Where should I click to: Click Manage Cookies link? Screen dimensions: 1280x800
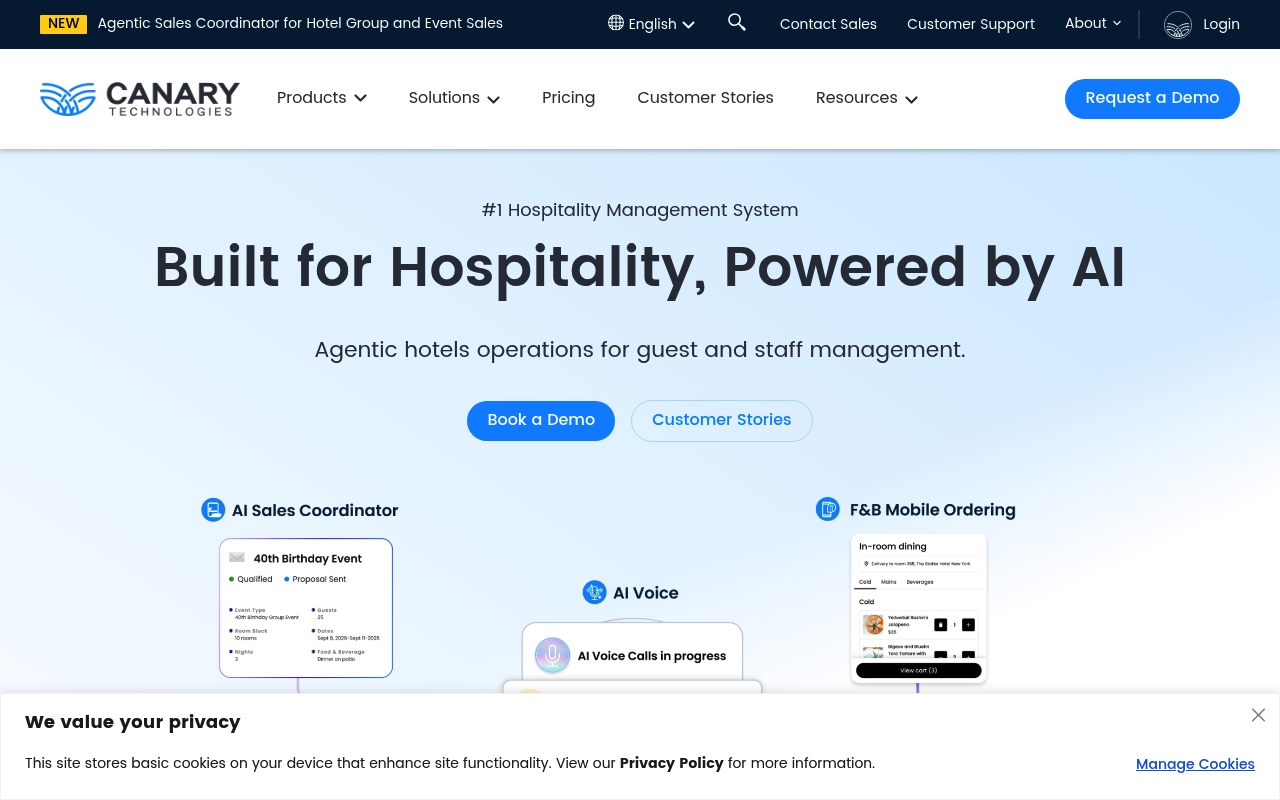[x=1195, y=764]
